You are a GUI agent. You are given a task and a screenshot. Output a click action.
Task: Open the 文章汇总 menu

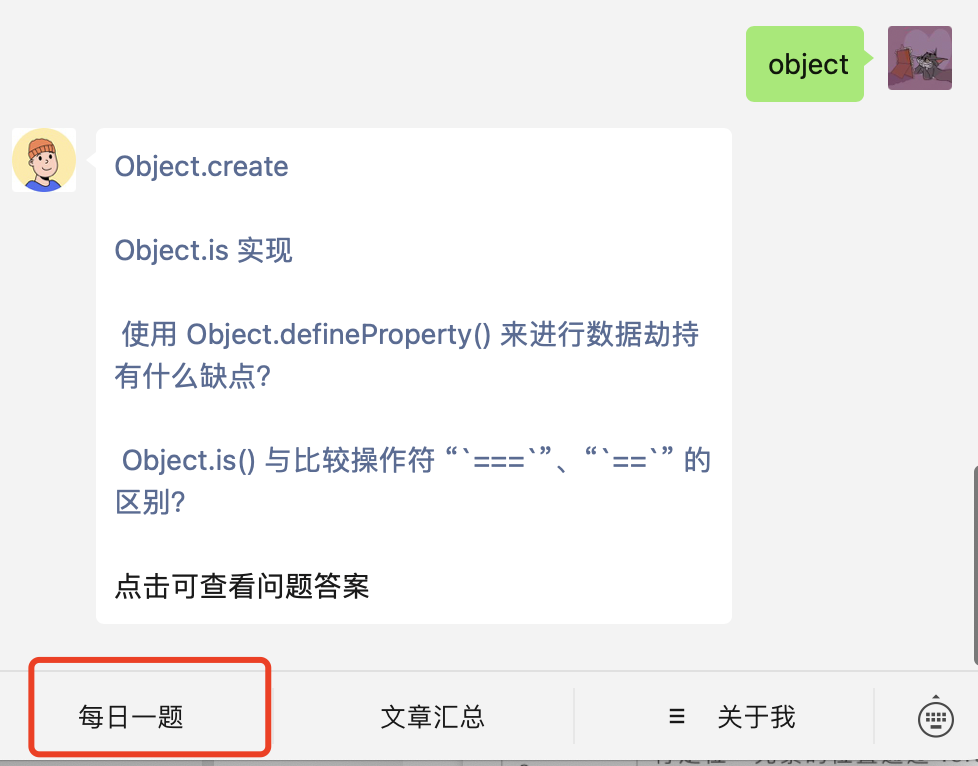432,717
